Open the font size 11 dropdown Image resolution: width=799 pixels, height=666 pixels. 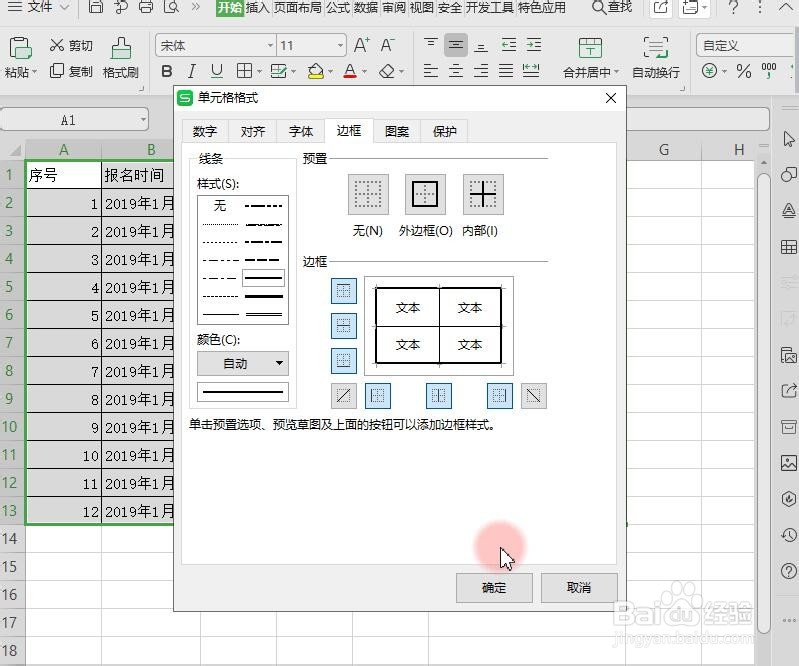click(x=340, y=45)
